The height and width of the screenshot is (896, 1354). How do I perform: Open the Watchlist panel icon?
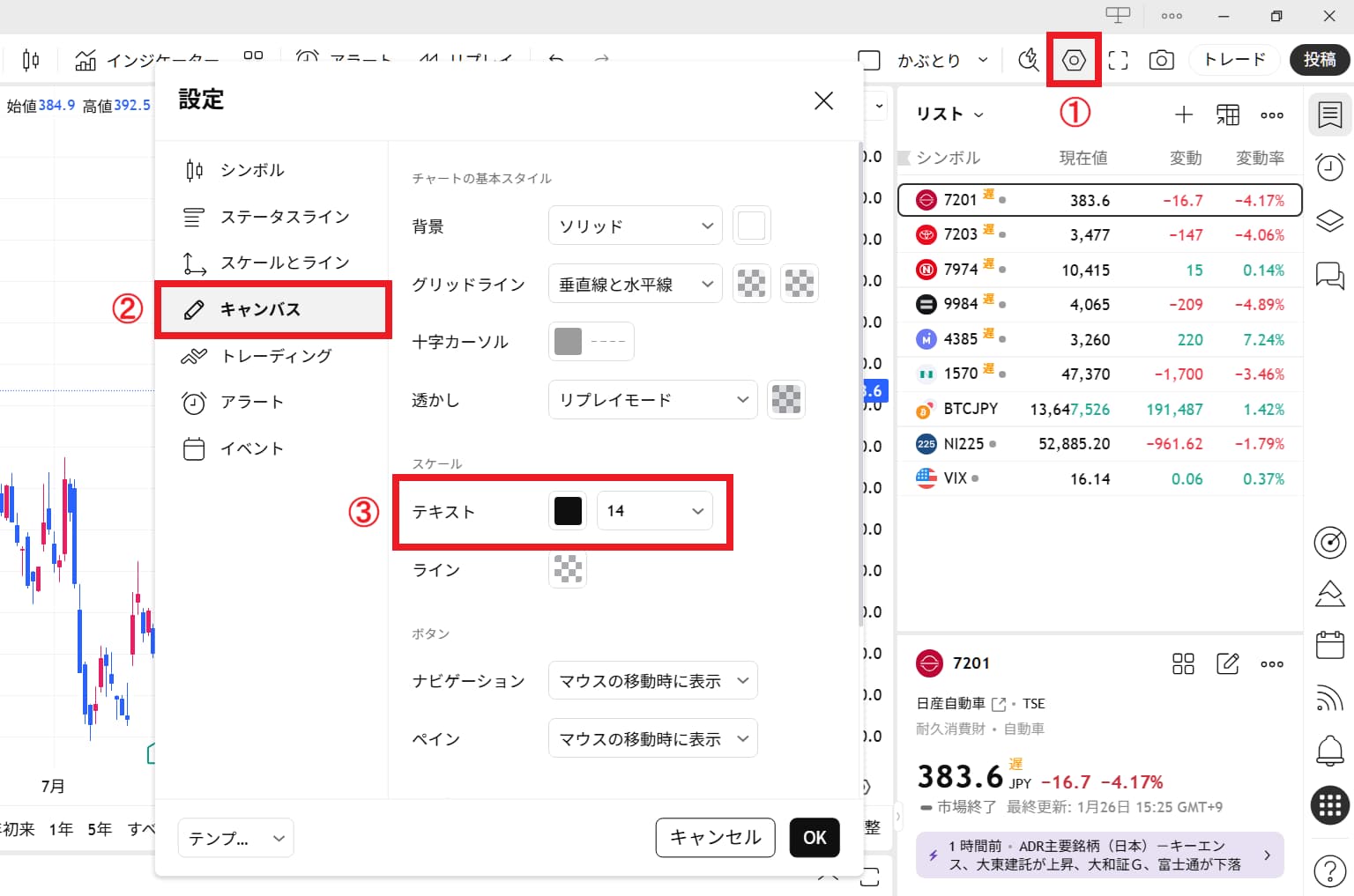(x=1330, y=115)
